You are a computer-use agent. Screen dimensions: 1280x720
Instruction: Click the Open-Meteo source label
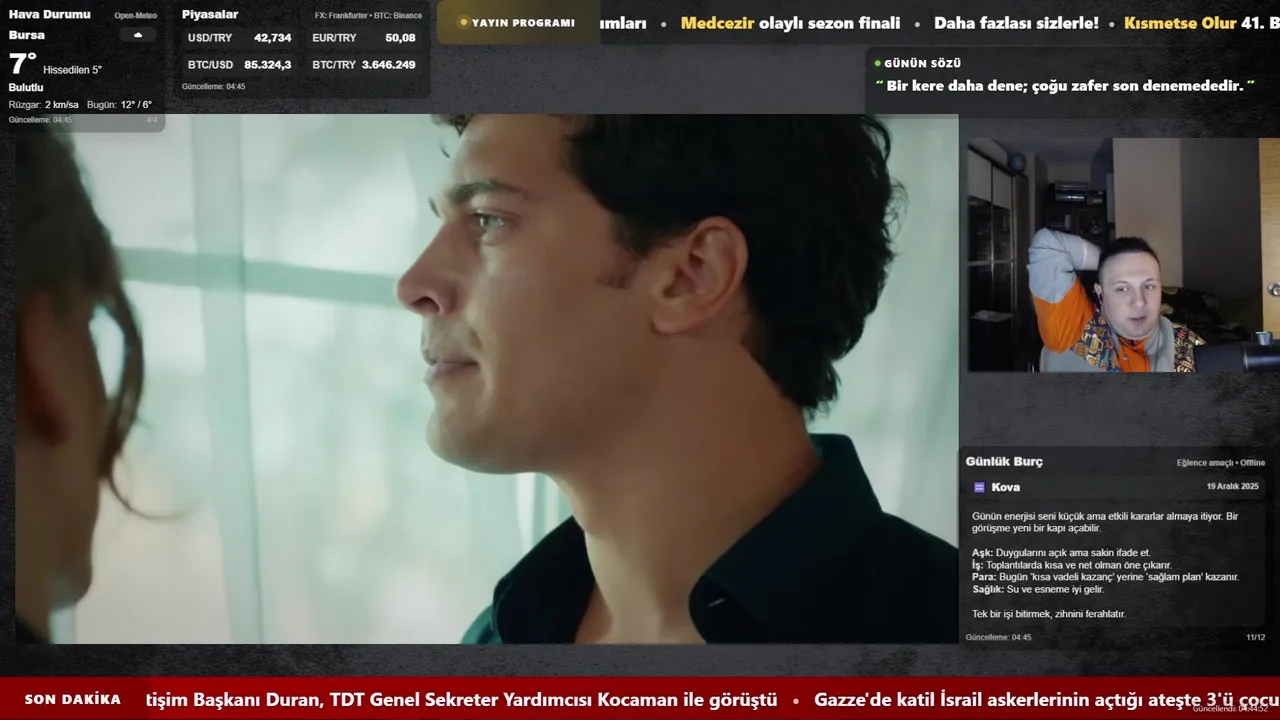coord(135,15)
